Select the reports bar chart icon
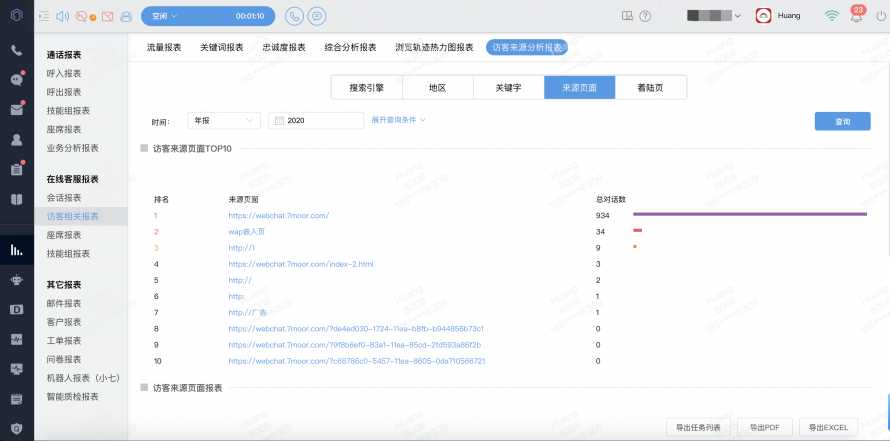 (x=16, y=250)
